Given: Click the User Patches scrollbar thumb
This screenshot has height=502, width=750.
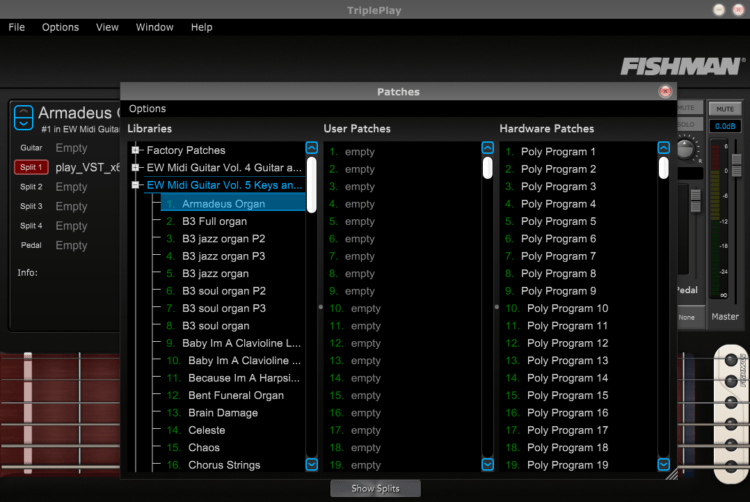Looking at the screenshot, I should click(x=487, y=168).
